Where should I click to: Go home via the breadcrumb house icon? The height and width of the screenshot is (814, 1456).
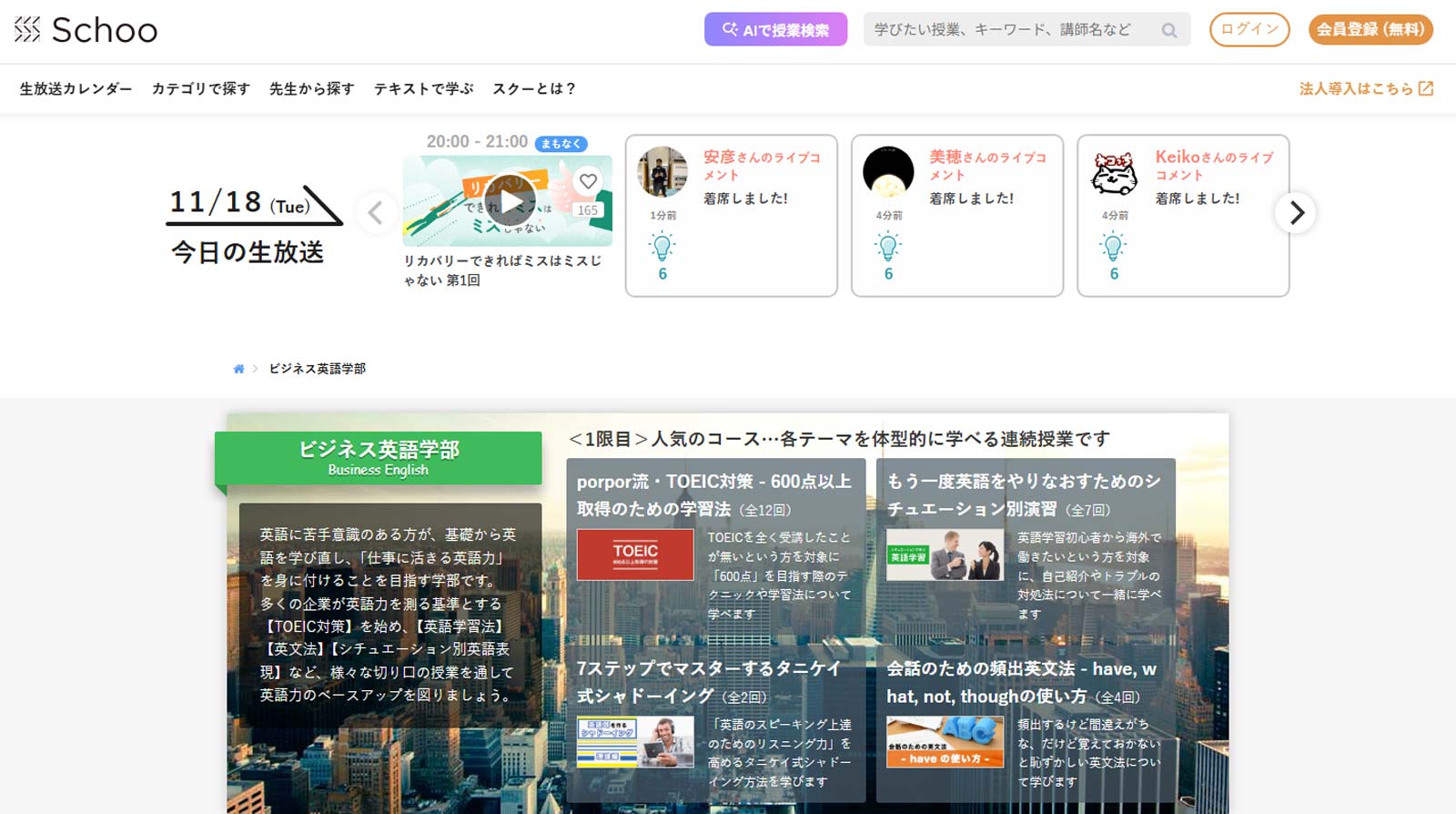click(238, 369)
